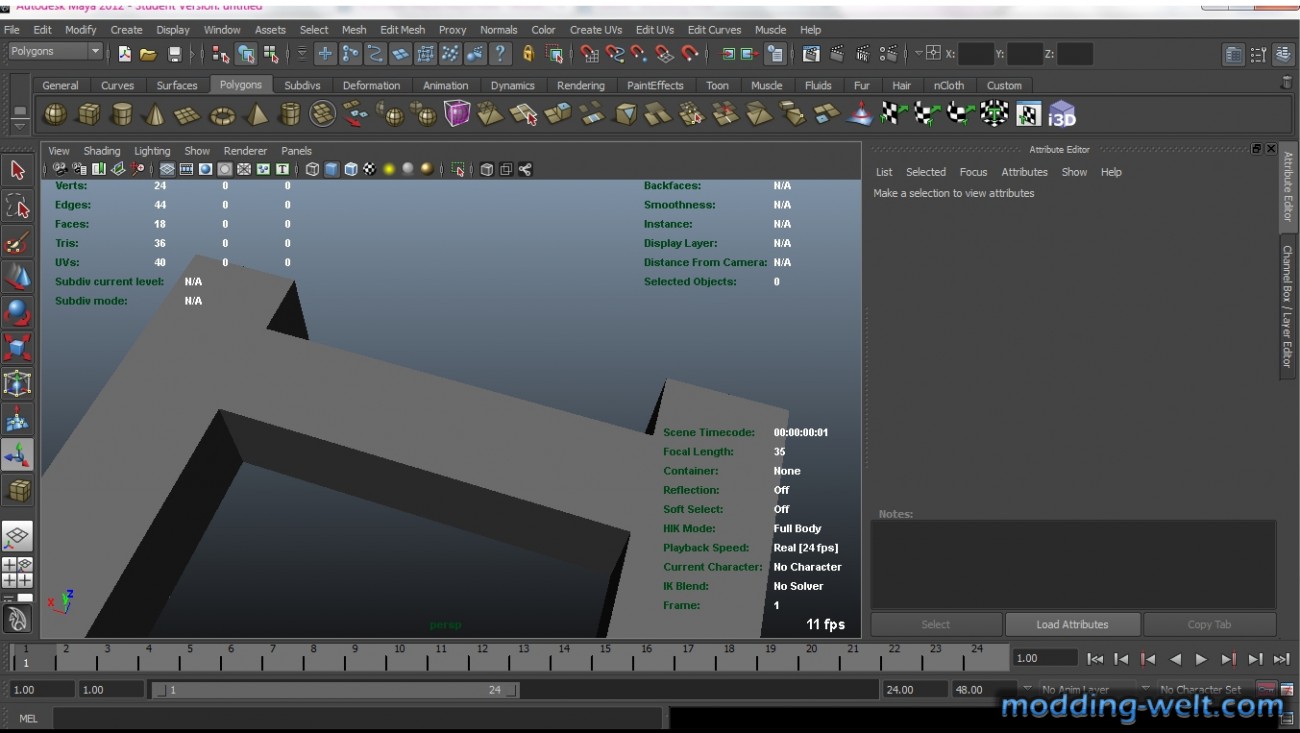Switch to the Surfaces shelf tab

(177, 85)
